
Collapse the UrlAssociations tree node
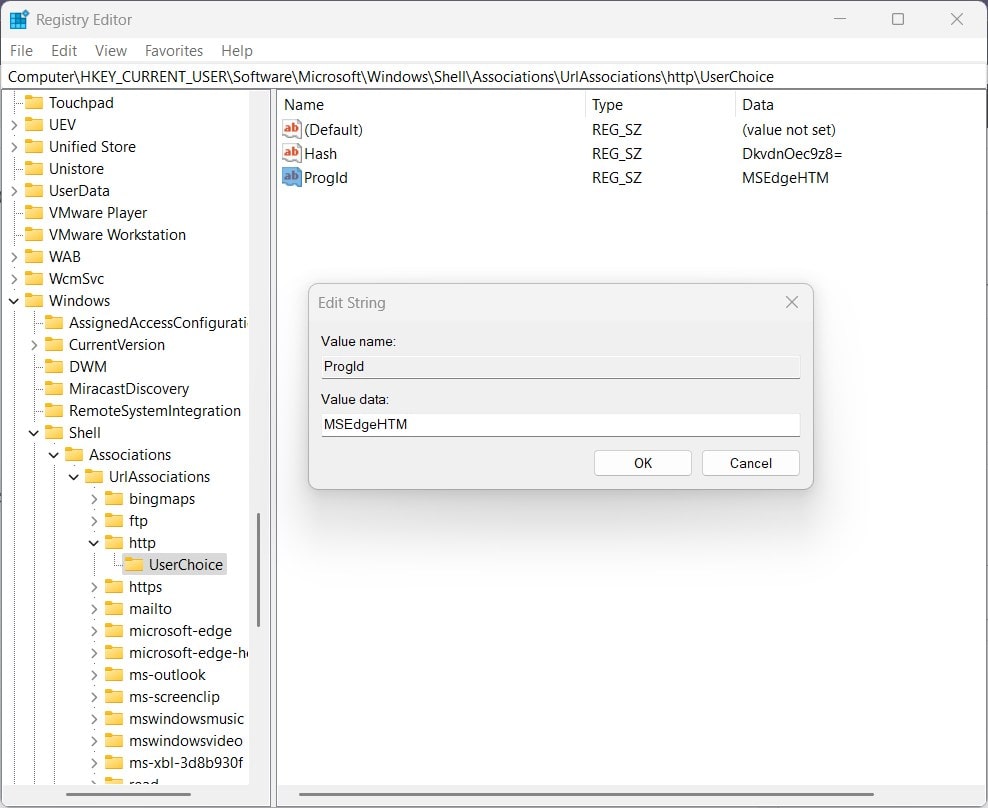click(73, 476)
